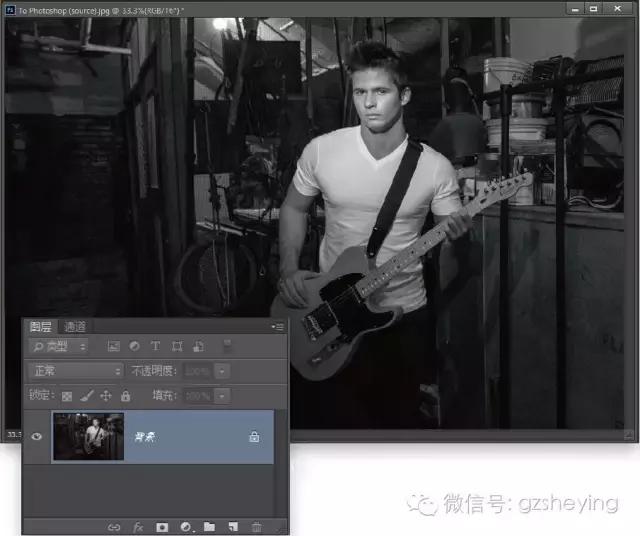Create a new group folder
Image resolution: width=640 pixels, height=536 pixels.
pyautogui.click(x=209, y=527)
